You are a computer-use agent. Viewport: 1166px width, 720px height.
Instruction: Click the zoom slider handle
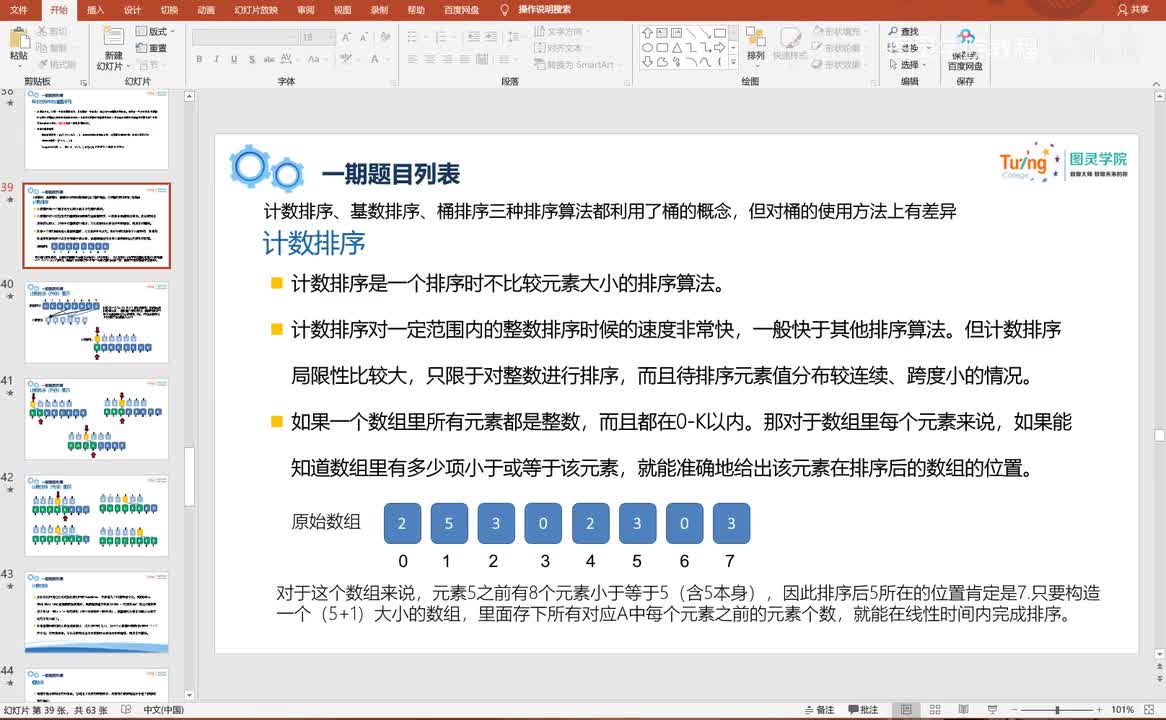[1057, 710]
